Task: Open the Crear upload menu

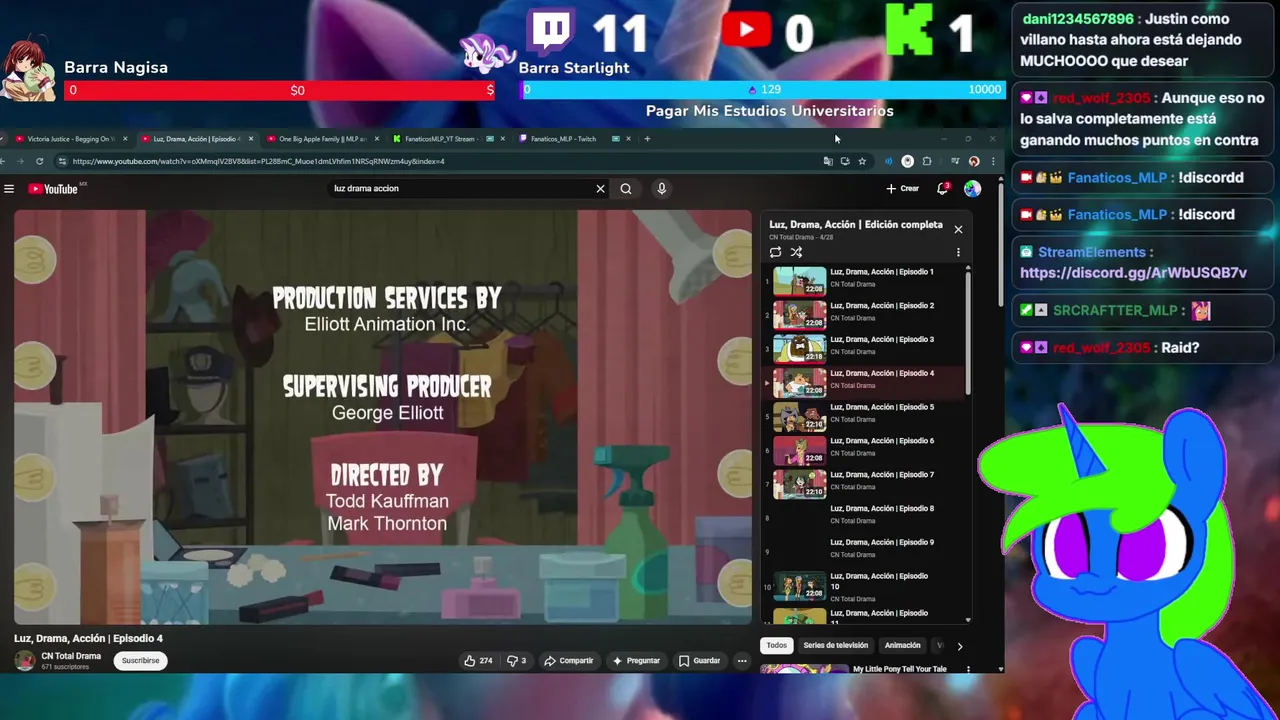Action: [902, 189]
